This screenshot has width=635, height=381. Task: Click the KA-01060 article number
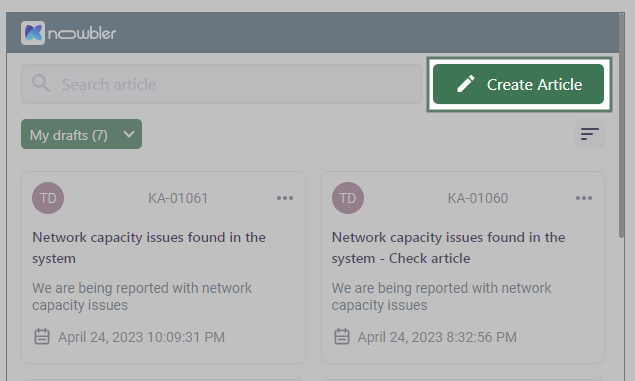coord(477,198)
